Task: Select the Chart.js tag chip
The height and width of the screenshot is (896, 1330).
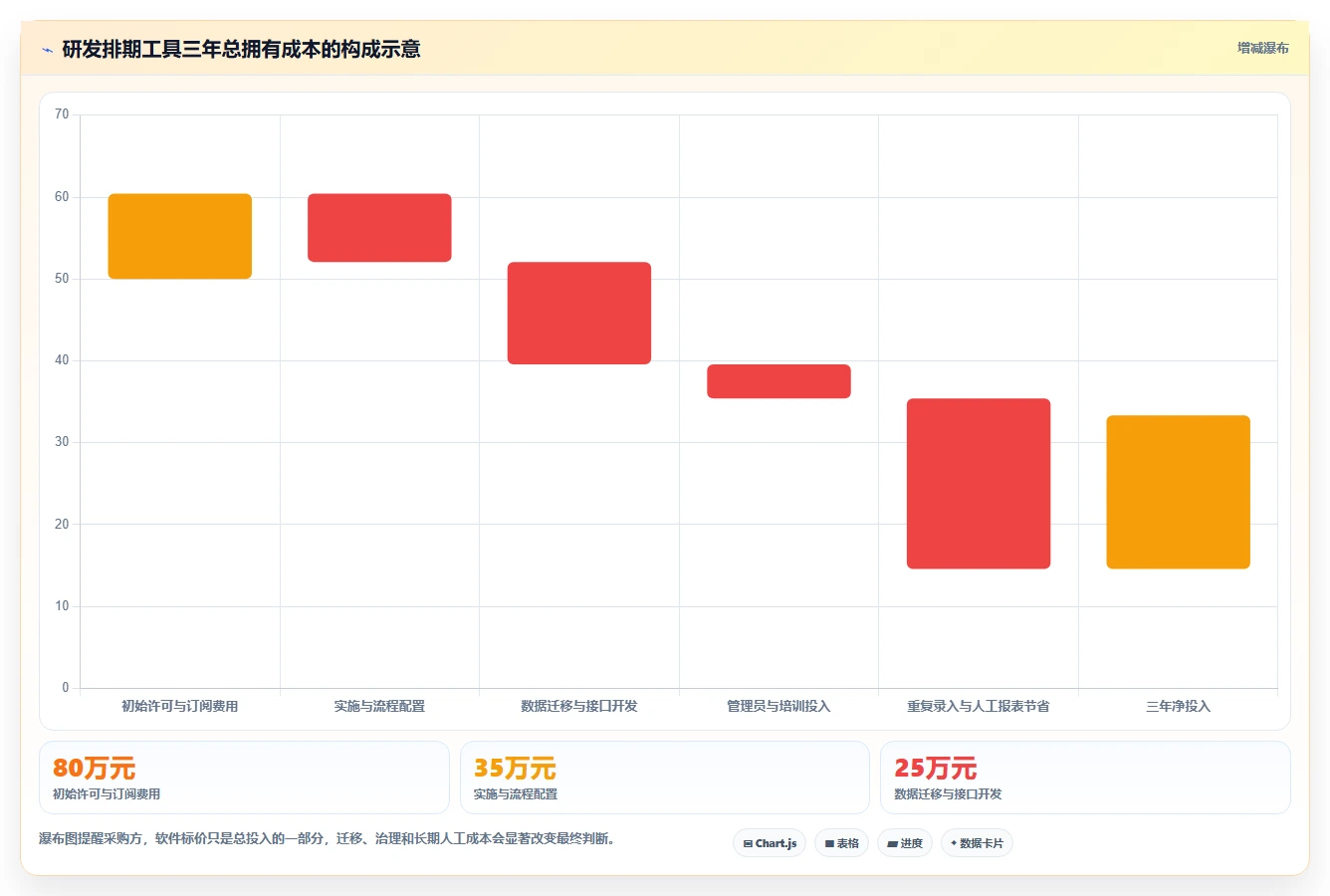Action: point(770,843)
